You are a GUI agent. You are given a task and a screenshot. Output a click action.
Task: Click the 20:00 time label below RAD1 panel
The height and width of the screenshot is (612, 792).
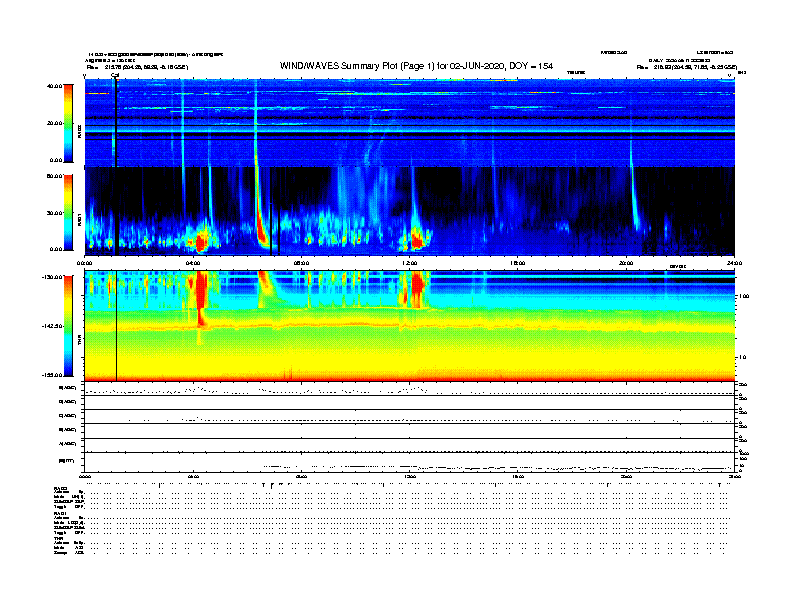(x=626, y=263)
